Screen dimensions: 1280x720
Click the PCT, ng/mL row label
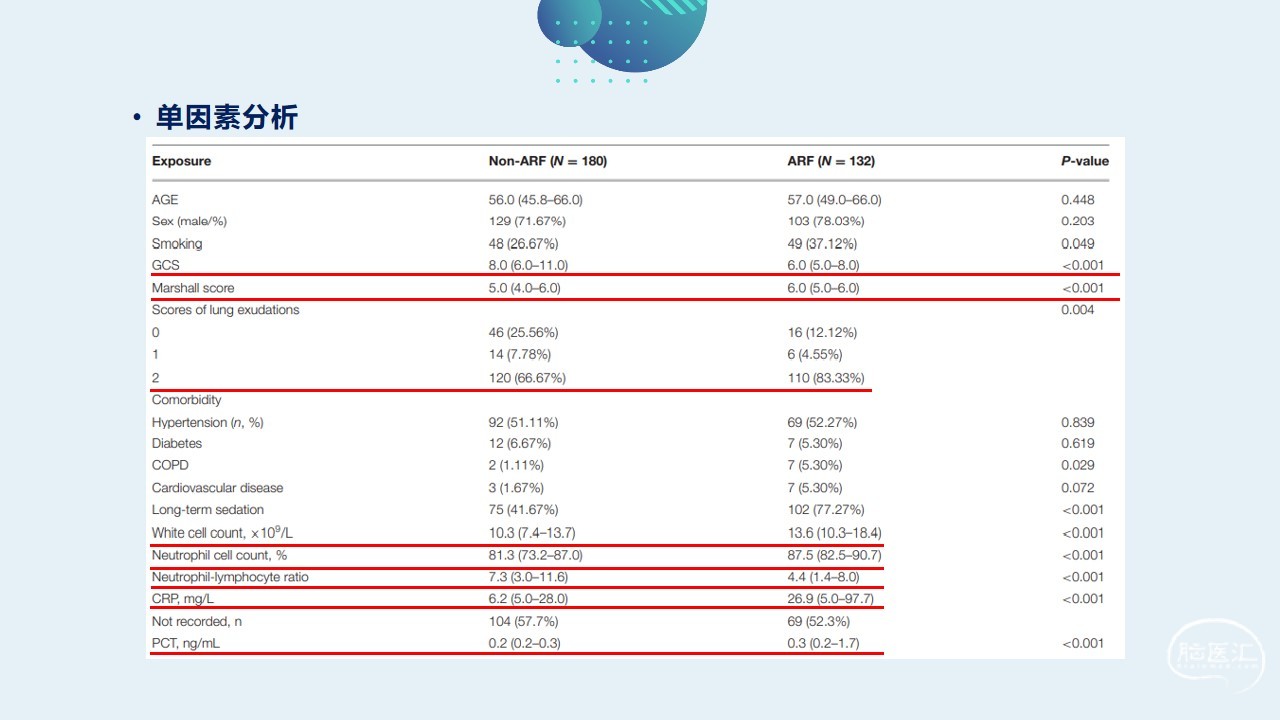[185, 644]
